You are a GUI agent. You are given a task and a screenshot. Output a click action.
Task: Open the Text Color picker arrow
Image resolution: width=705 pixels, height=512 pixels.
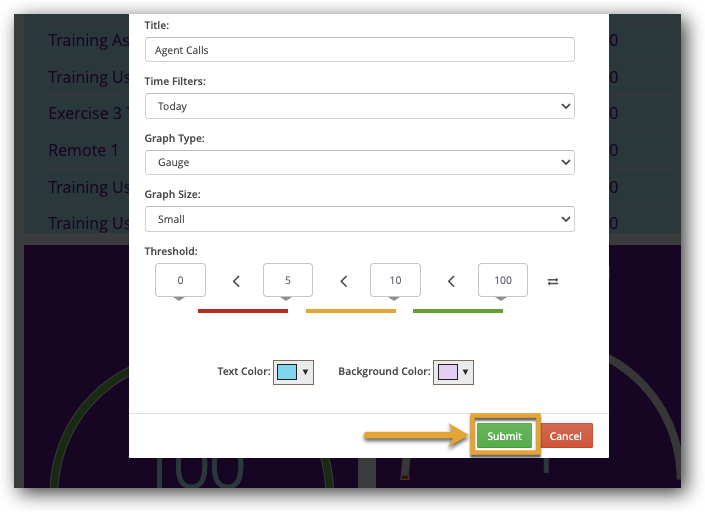click(x=305, y=372)
